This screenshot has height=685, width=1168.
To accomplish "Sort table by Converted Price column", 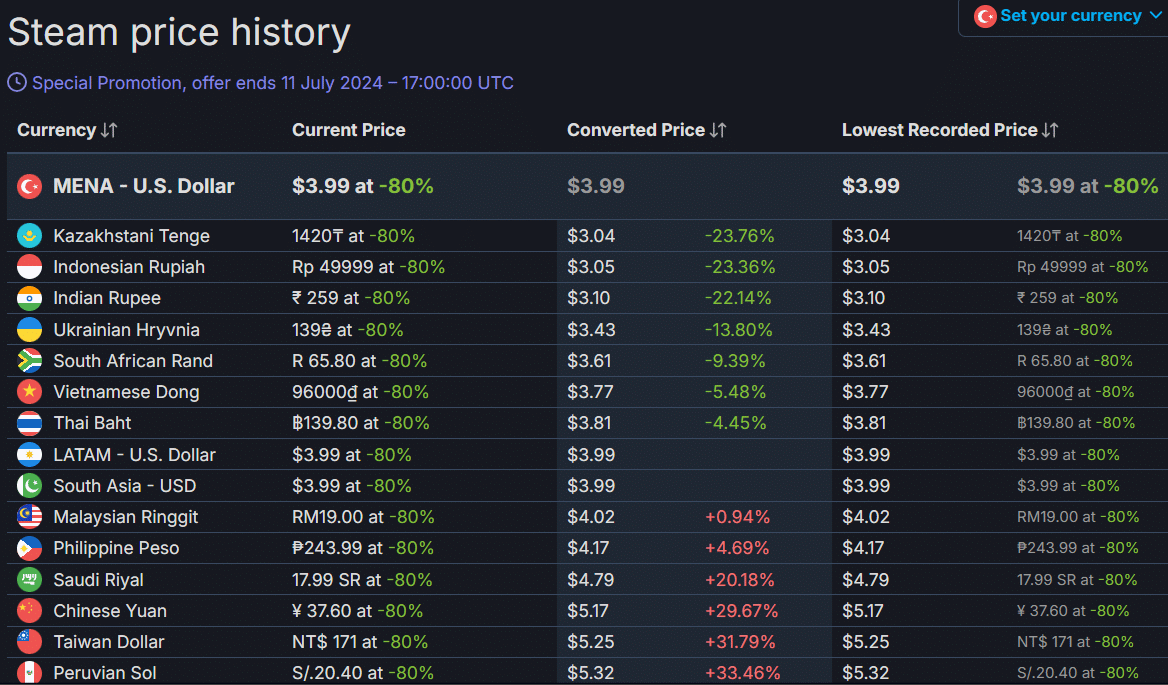I will [647, 130].
